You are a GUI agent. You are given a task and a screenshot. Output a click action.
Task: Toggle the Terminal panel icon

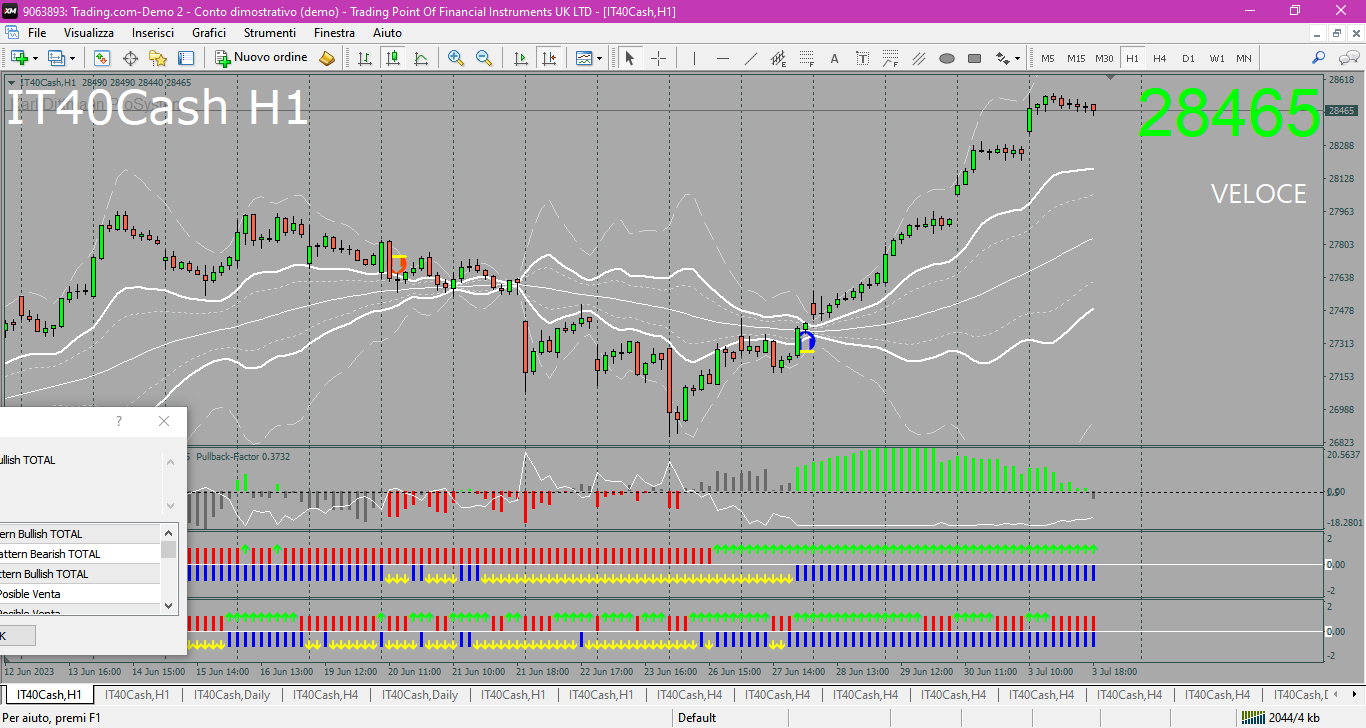pyautogui.click(x=186, y=58)
